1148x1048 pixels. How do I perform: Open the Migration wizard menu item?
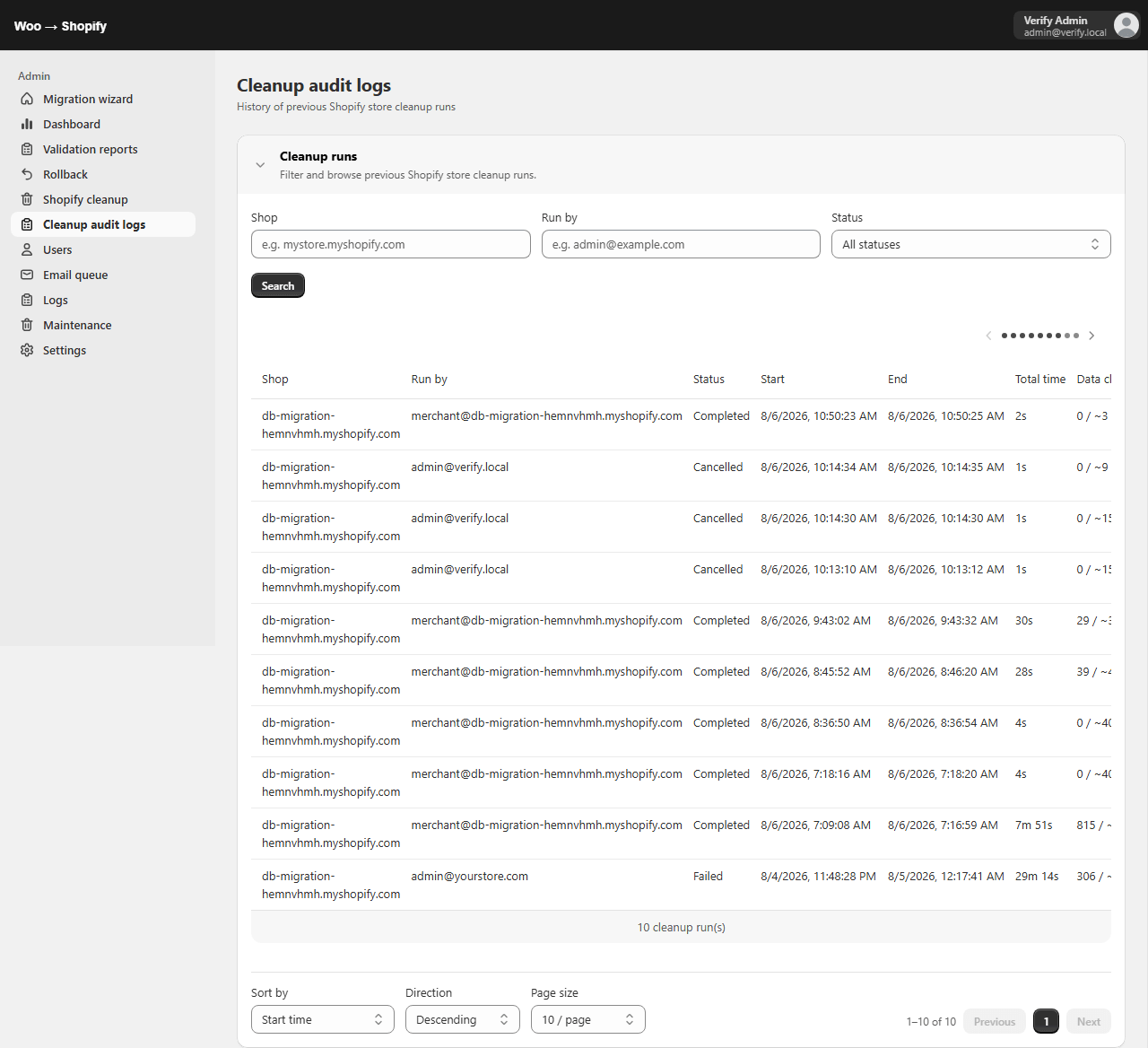(103, 99)
